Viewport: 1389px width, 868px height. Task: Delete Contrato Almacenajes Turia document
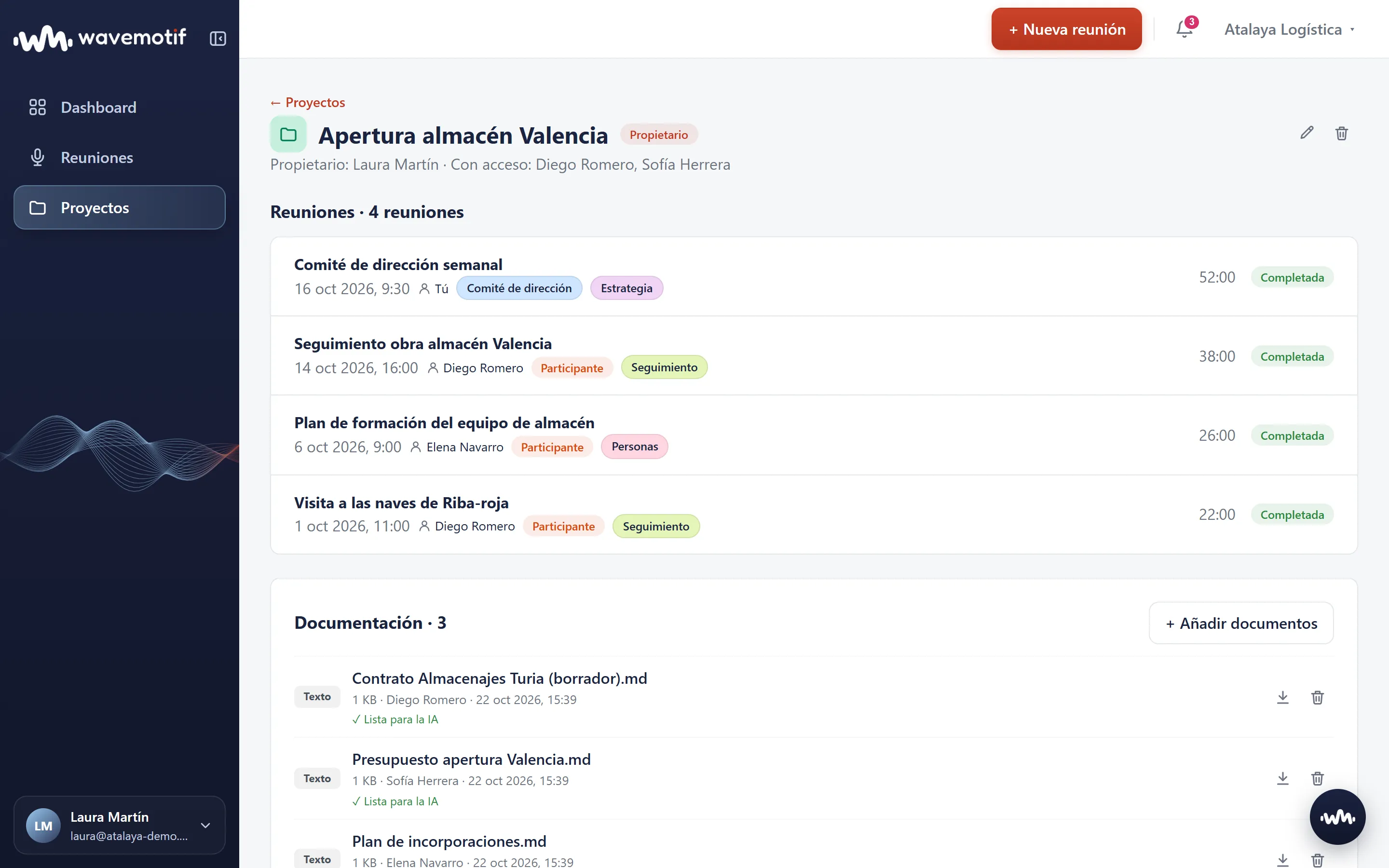pyautogui.click(x=1317, y=697)
